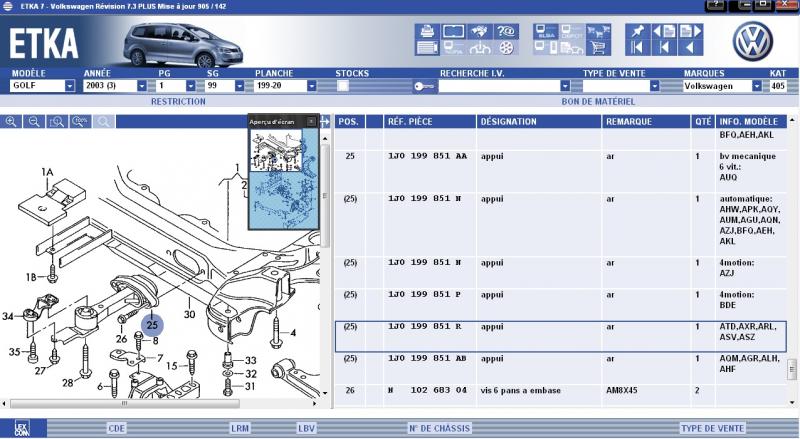The width and height of the screenshot is (800, 439).
Task: Expand the RECHERCHE I.V. dropdown arrow
Action: (565, 86)
